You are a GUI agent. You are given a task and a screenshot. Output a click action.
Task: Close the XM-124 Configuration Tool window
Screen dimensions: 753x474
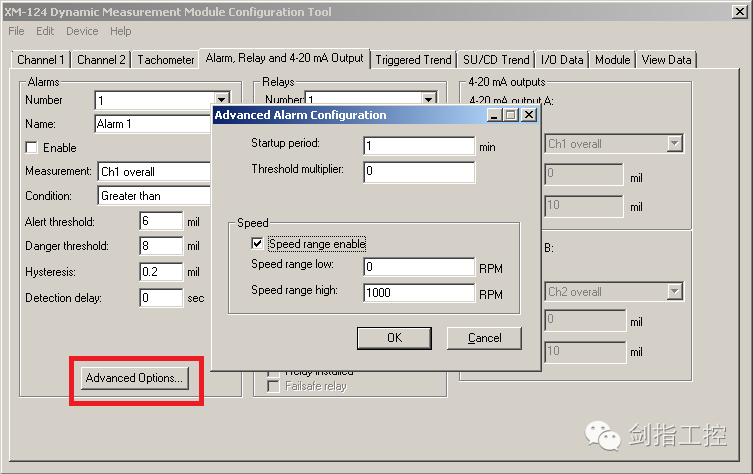pos(739,12)
